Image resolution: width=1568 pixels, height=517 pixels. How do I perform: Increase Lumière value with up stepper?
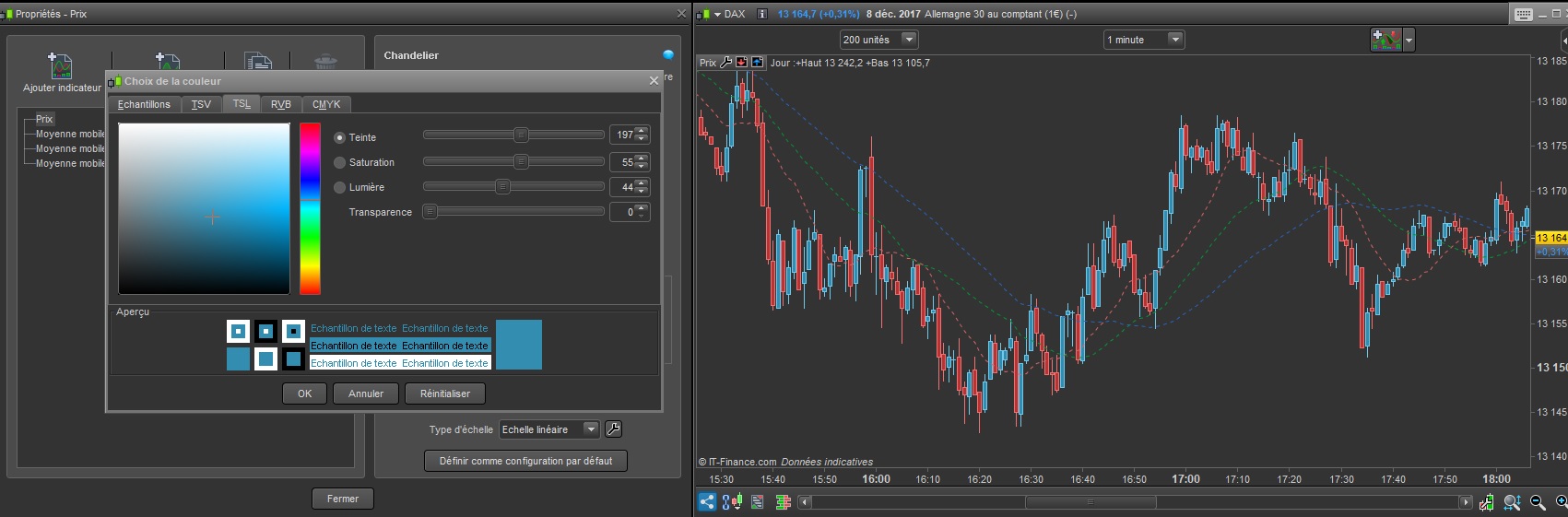click(x=643, y=182)
